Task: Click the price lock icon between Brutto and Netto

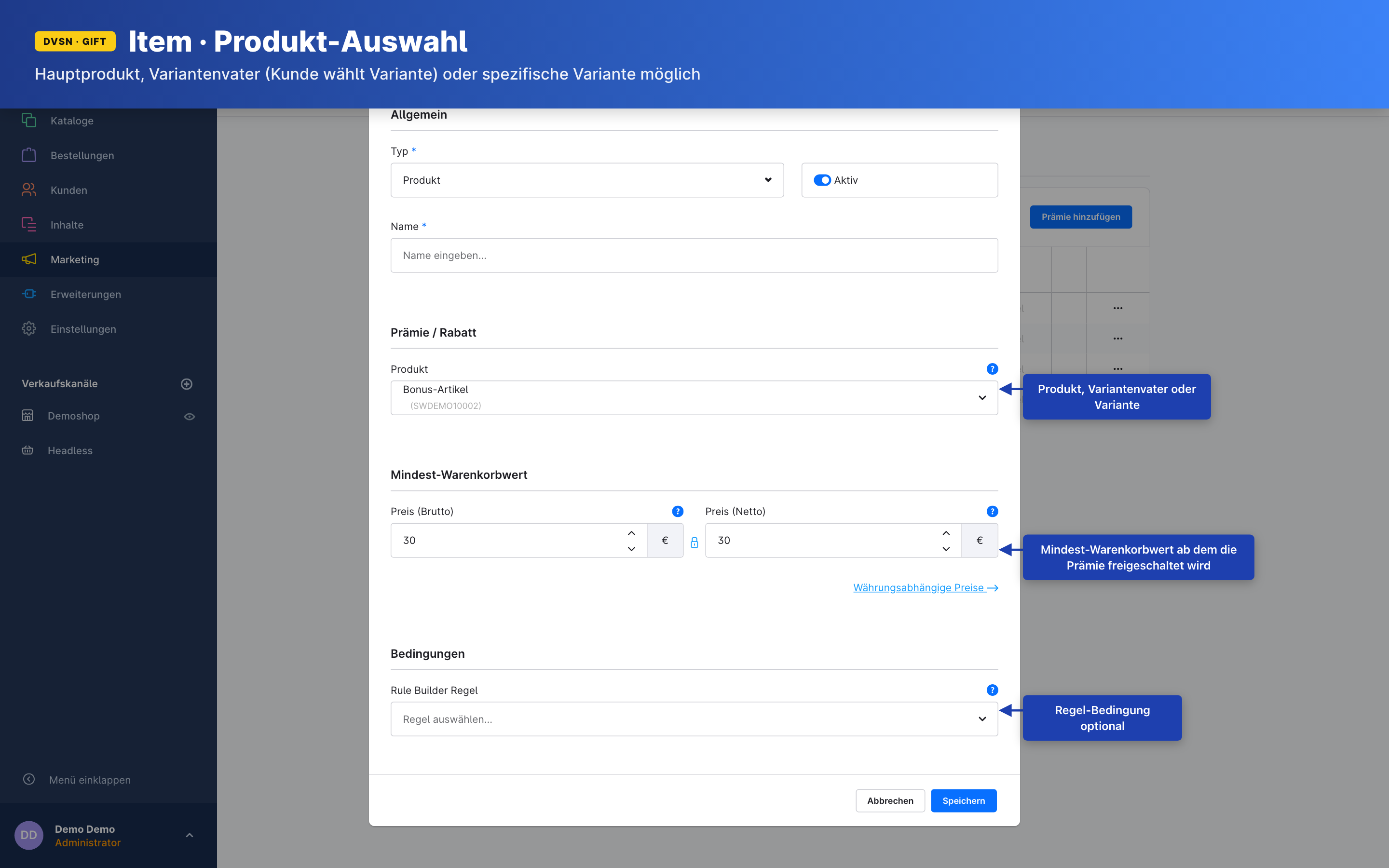Action: click(x=694, y=542)
